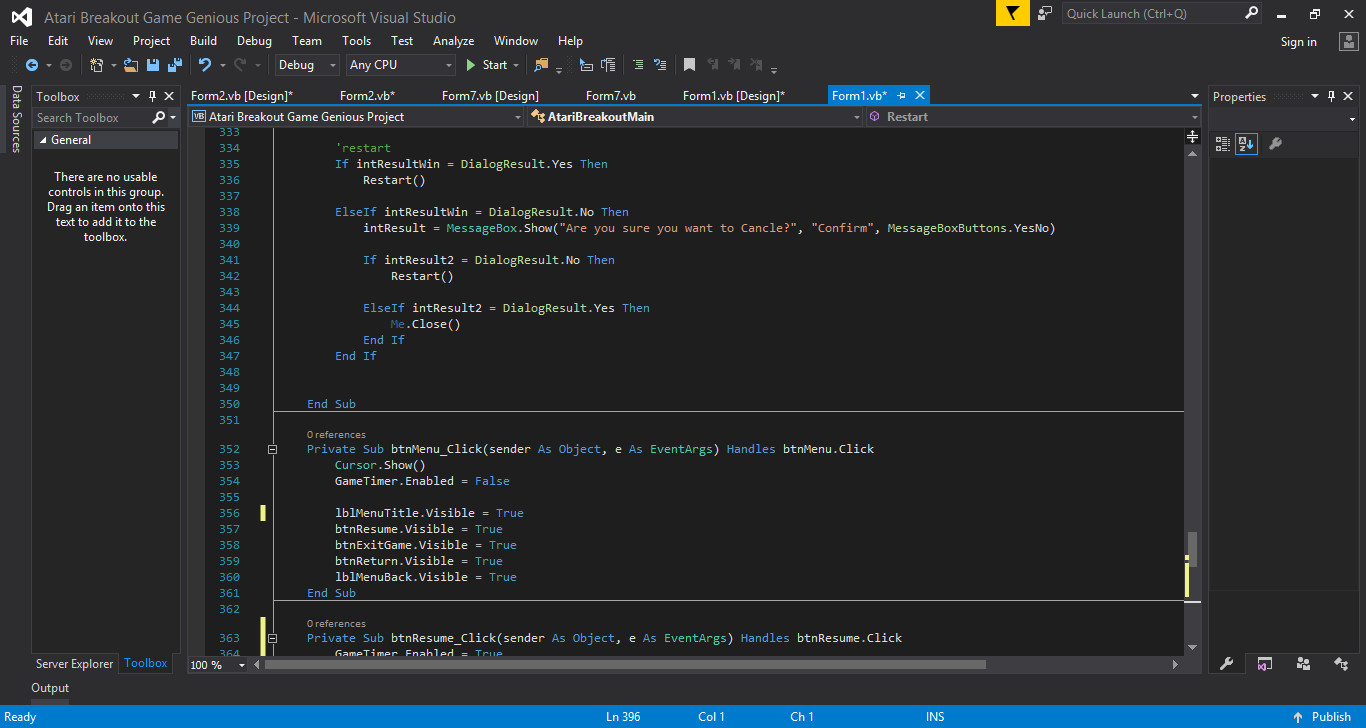Close the Toolbox panel

(169, 96)
